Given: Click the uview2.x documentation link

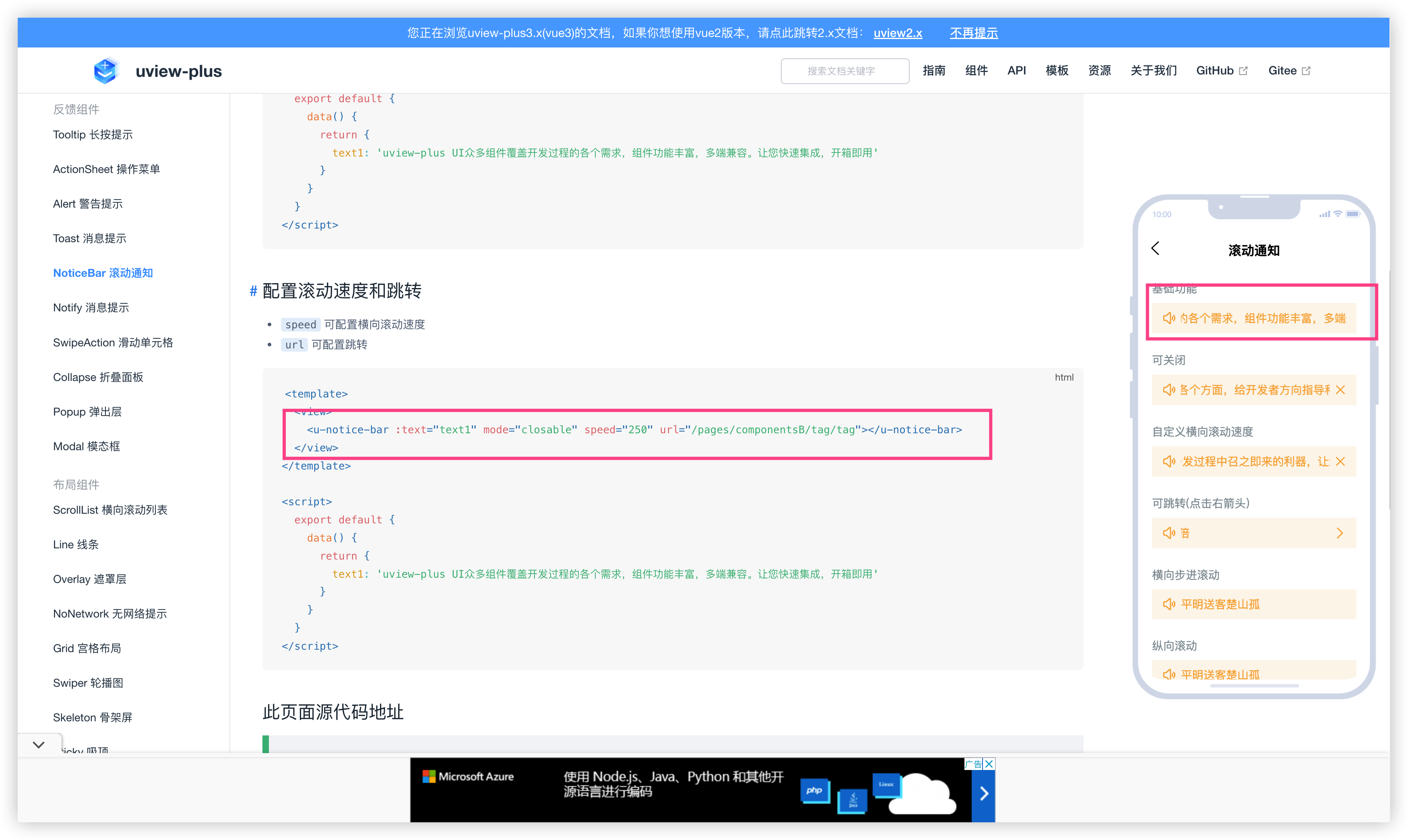Looking at the screenshot, I should pyautogui.click(x=898, y=33).
